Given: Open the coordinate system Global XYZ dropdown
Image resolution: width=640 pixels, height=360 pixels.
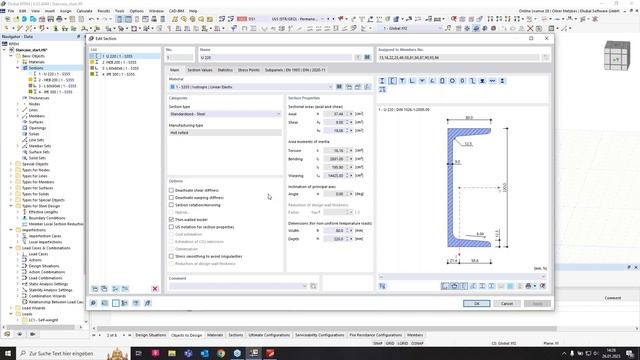Looking at the screenshot, I should [440, 28].
